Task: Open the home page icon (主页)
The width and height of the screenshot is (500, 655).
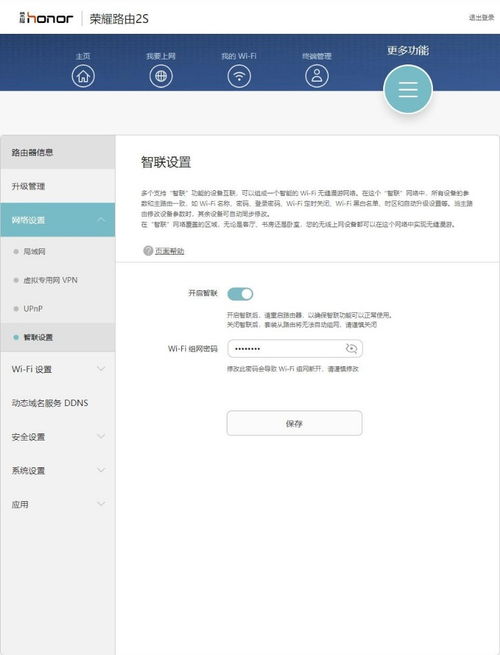Action: pyautogui.click(x=83, y=76)
